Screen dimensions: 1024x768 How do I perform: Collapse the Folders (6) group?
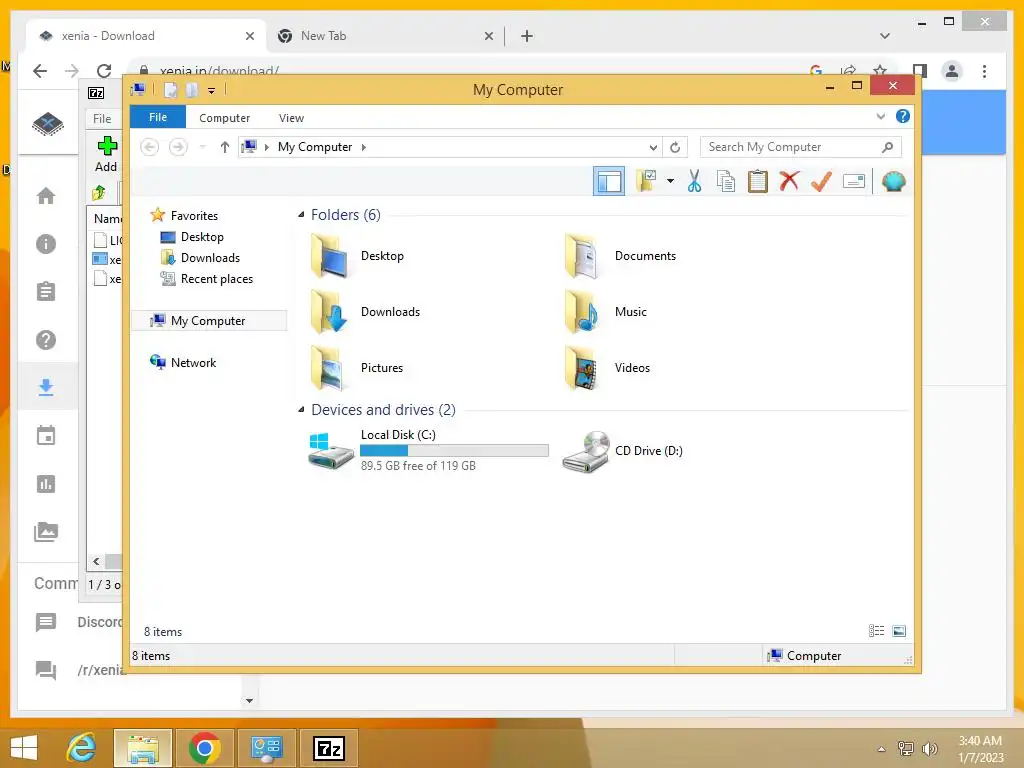click(301, 215)
